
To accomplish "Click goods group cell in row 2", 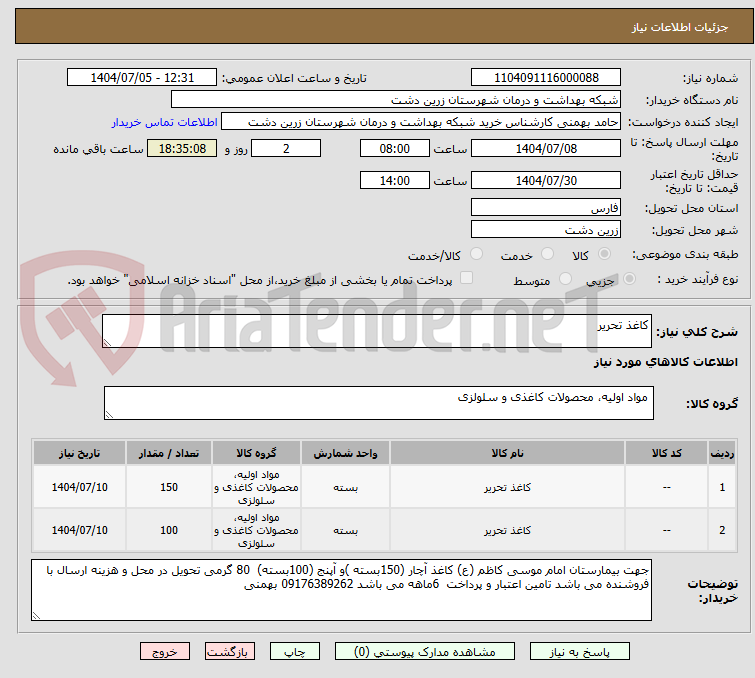I will click(x=256, y=530).
